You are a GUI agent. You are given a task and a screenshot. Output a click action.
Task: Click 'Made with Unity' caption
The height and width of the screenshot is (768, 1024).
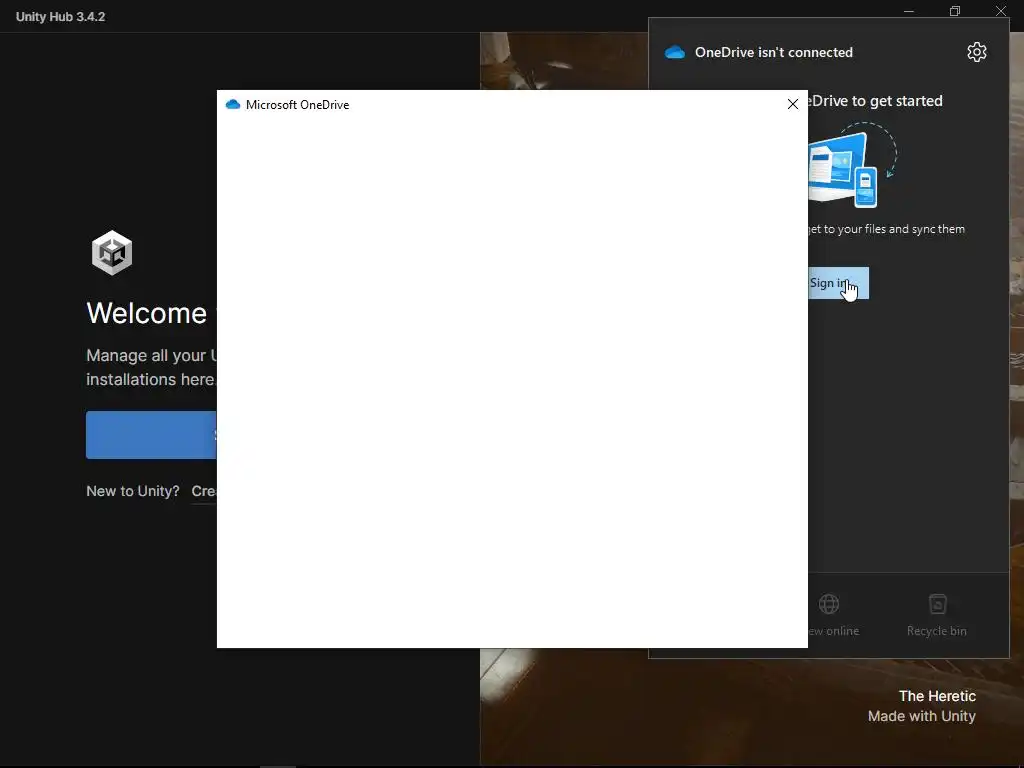pos(921,716)
